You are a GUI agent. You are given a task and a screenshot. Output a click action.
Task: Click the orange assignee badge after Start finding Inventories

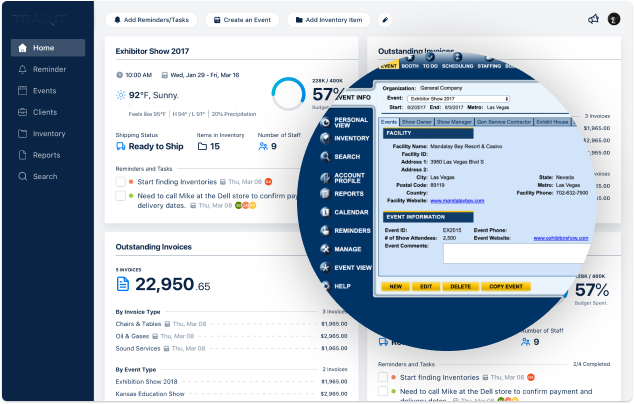click(x=268, y=182)
